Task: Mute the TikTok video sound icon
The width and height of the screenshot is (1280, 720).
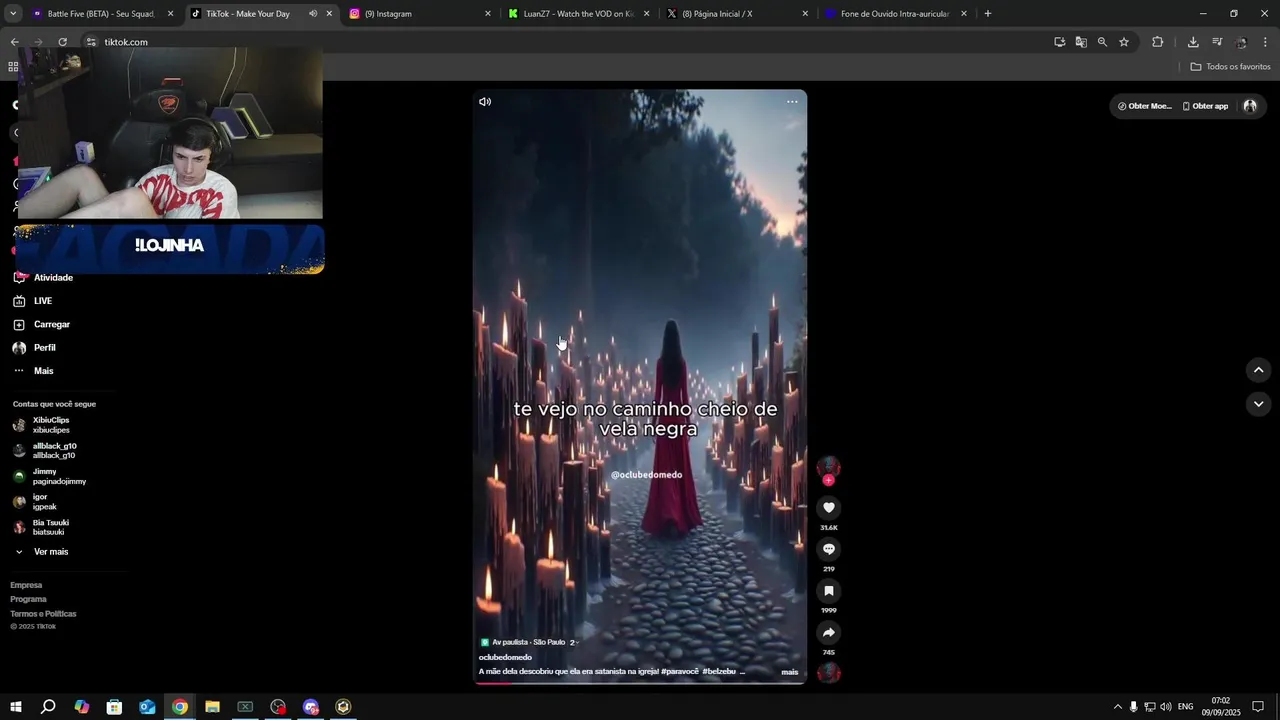Action: coord(485,102)
